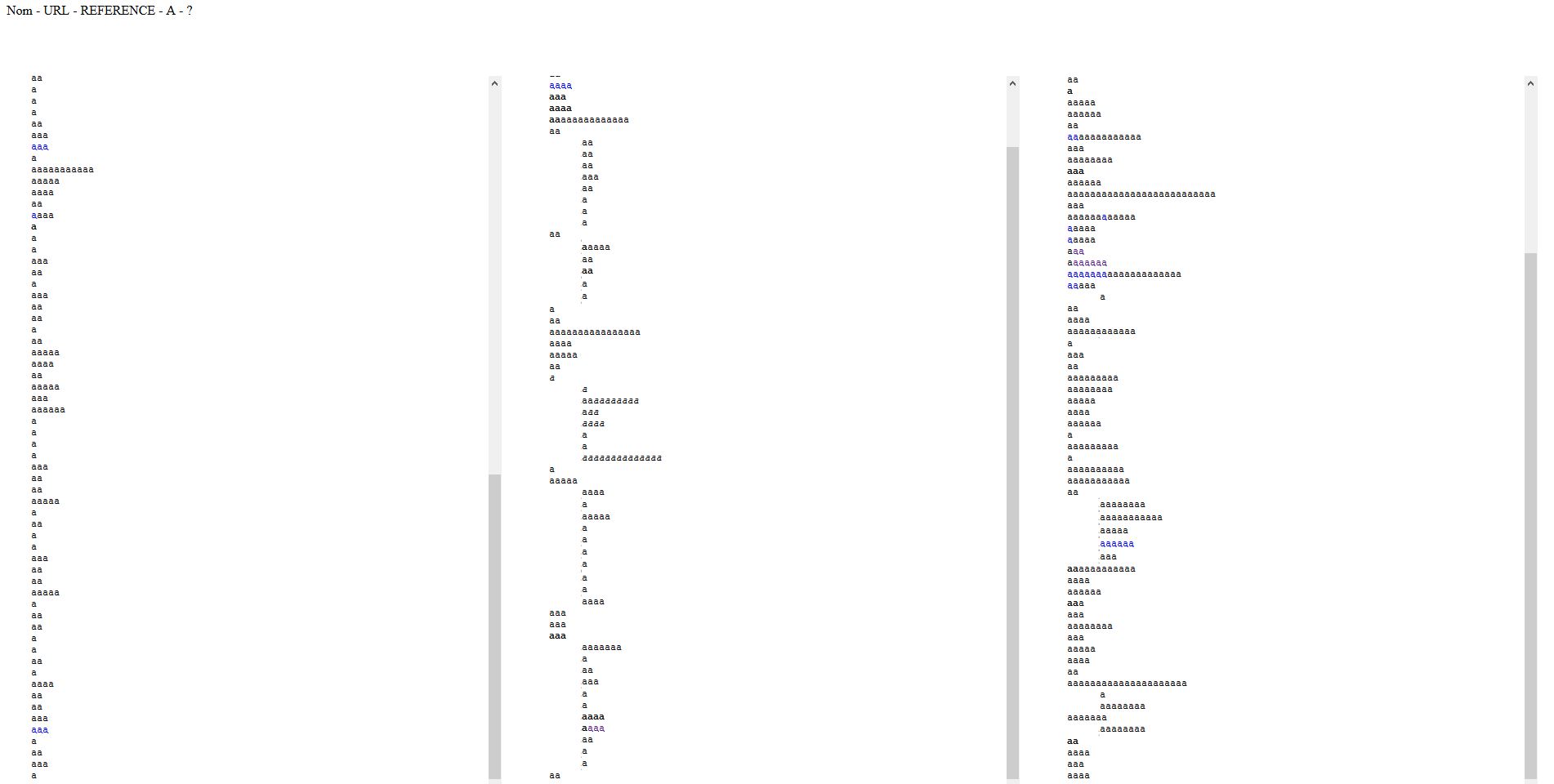Follow the blue "aaa" link near left panel's bottom
This screenshot has width=1554, height=784.
[40, 730]
